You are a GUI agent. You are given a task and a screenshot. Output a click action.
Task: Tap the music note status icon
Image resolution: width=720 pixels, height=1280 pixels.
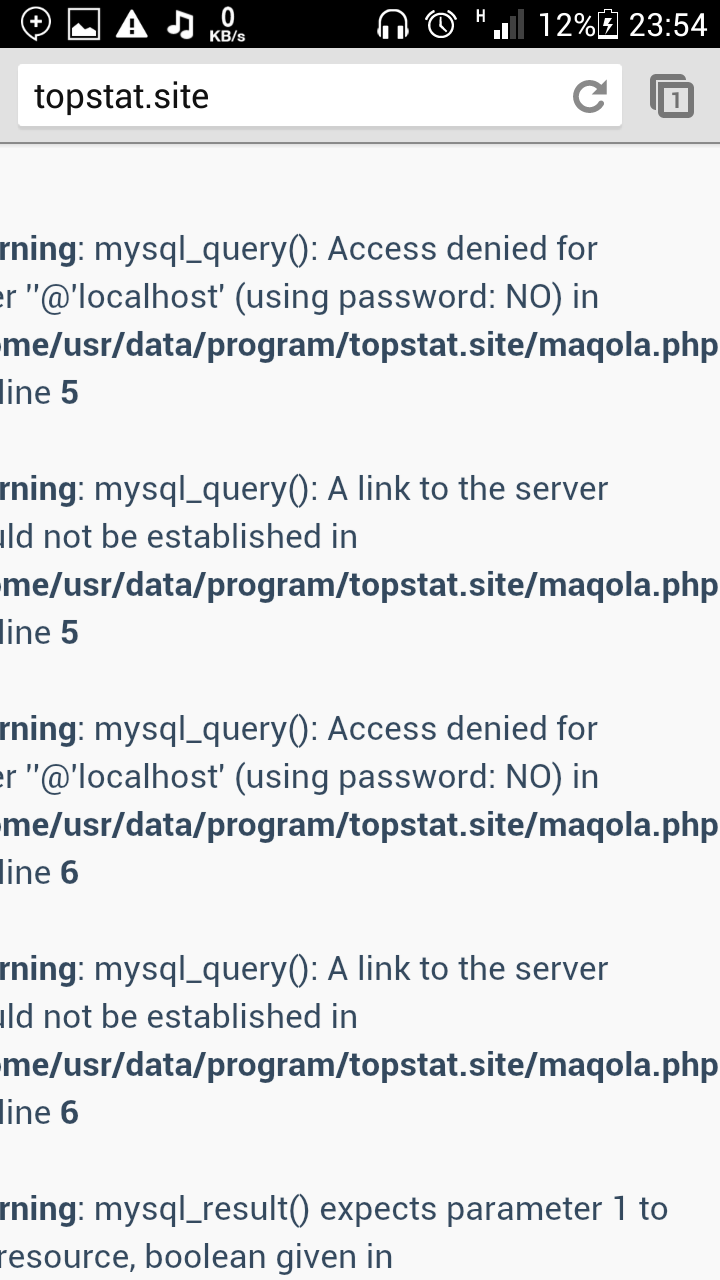[180, 24]
